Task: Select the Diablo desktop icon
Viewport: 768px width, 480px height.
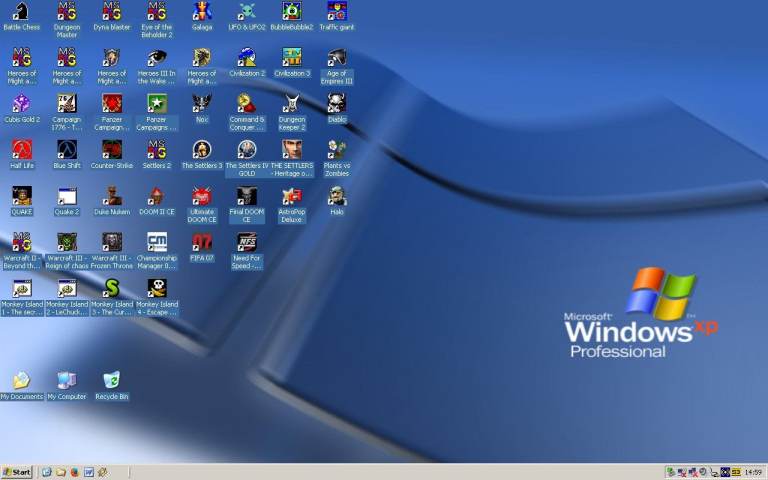Action: [337, 104]
